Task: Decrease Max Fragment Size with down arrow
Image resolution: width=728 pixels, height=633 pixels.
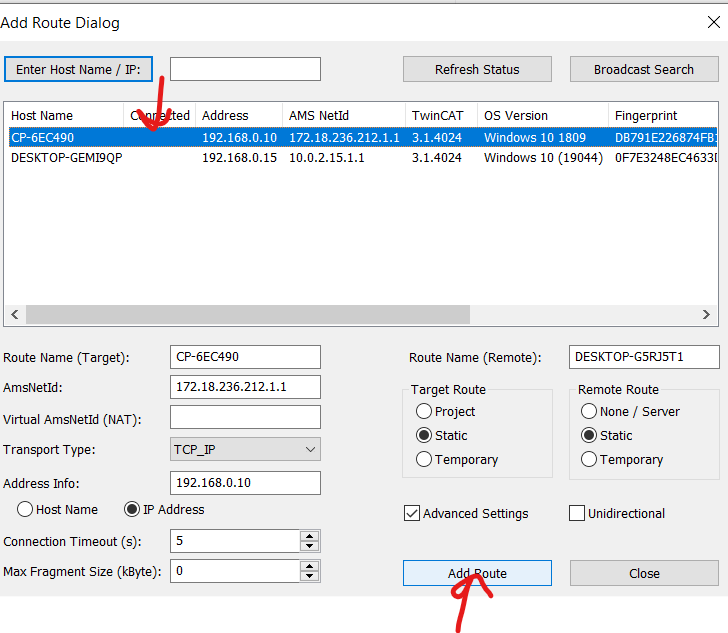Action: [310, 577]
